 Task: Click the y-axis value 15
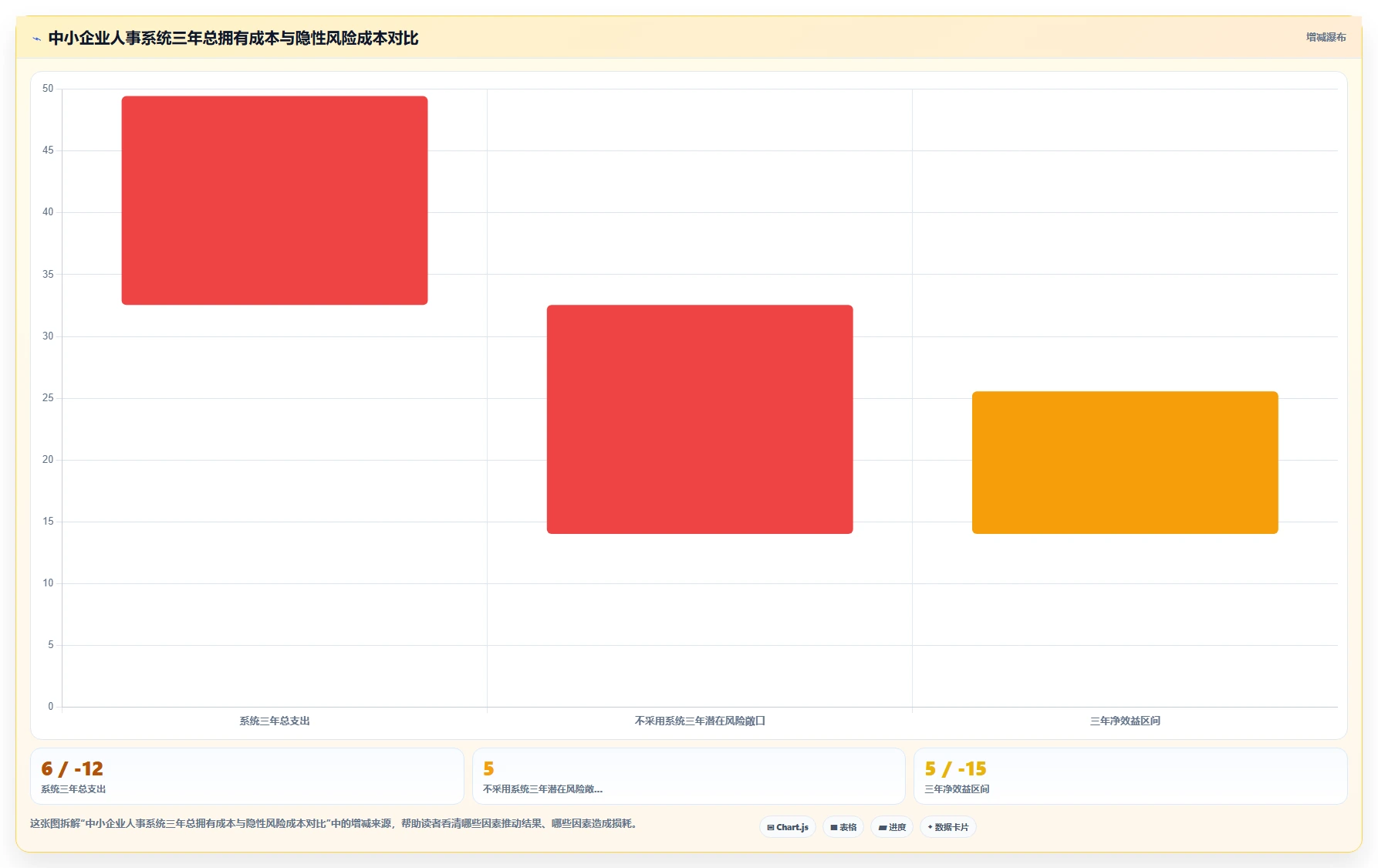[x=48, y=522]
